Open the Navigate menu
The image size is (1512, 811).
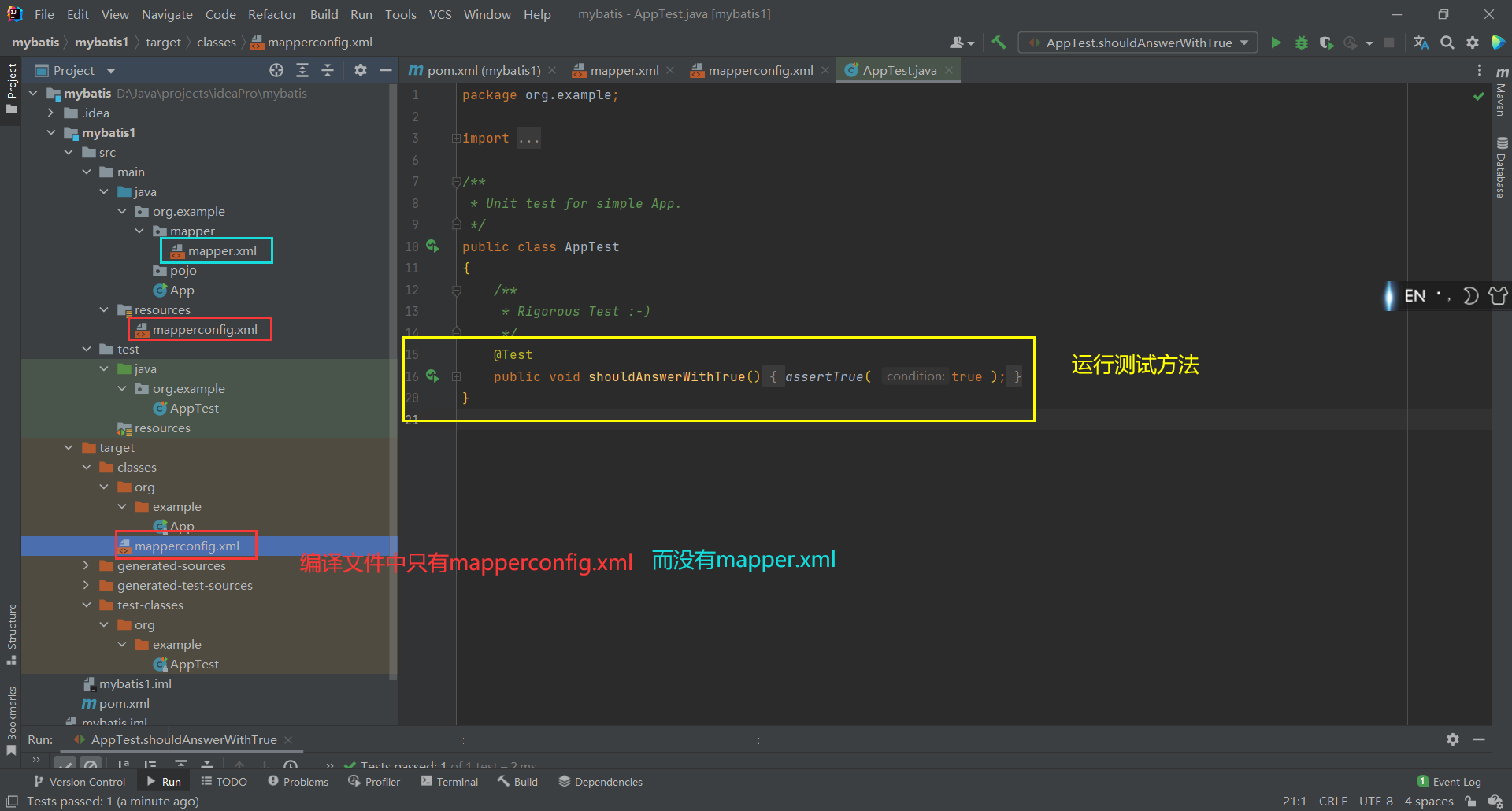click(167, 14)
